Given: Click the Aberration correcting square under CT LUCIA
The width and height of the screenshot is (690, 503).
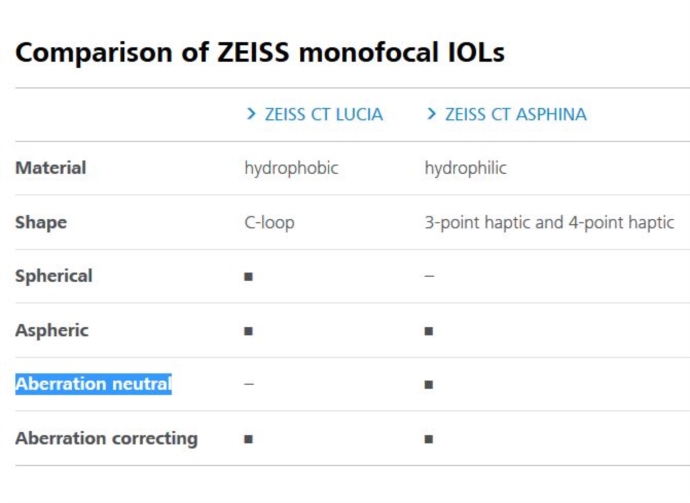Looking at the screenshot, I should click(x=249, y=439).
